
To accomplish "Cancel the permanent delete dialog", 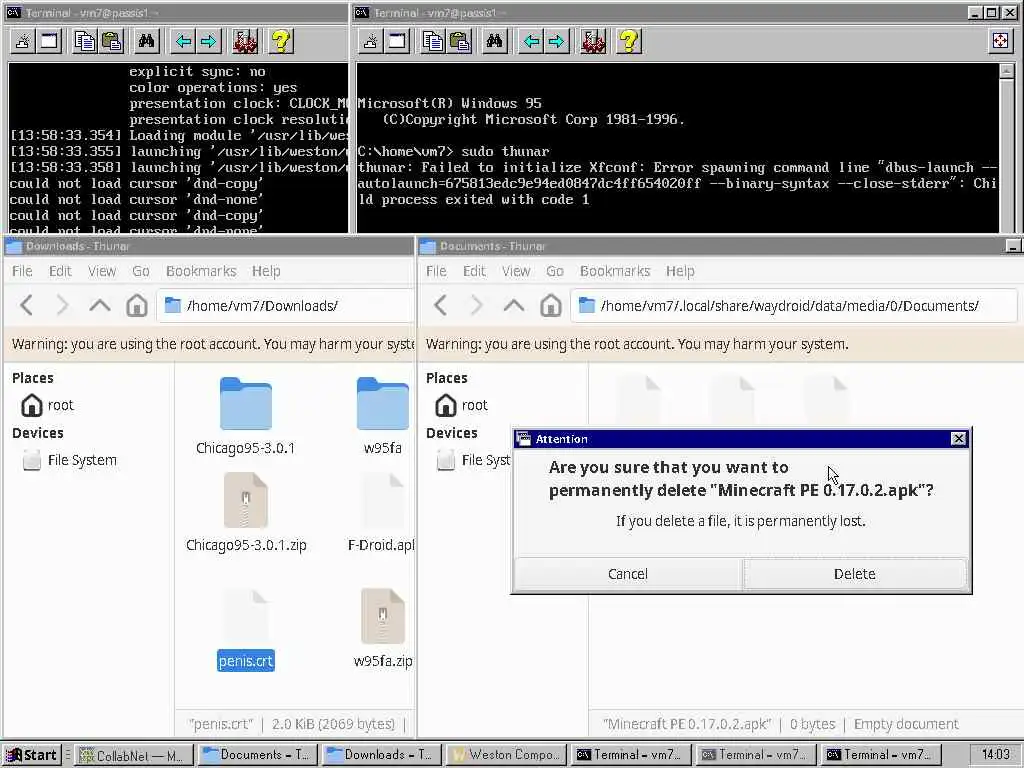I will [x=628, y=574].
